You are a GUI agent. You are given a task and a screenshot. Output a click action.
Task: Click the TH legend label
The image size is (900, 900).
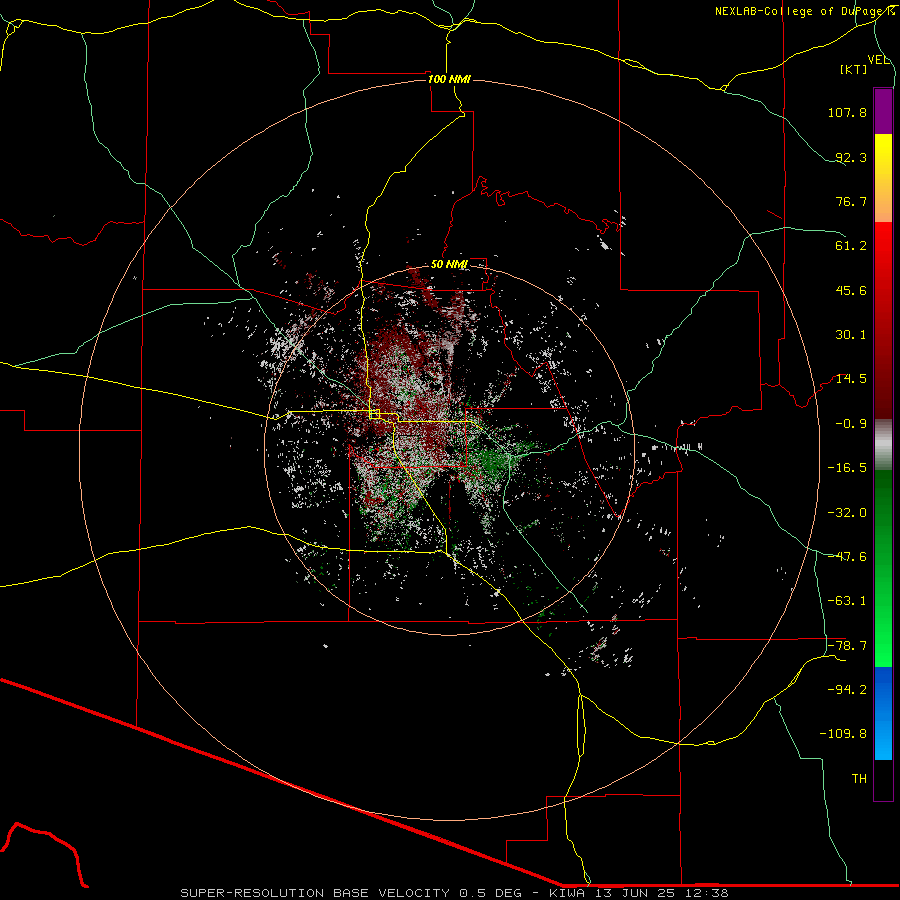[859, 779]
